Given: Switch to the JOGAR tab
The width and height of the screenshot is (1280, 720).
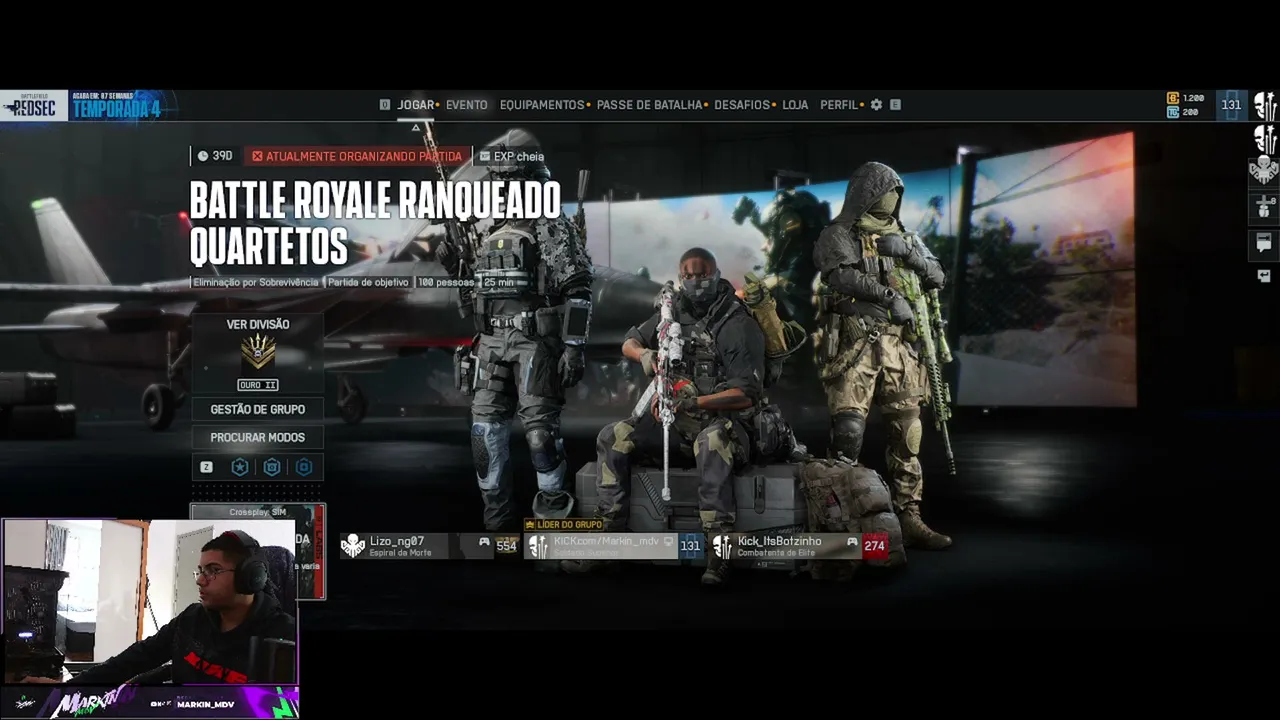Looking at the screenshot, I should pos(416,104).
